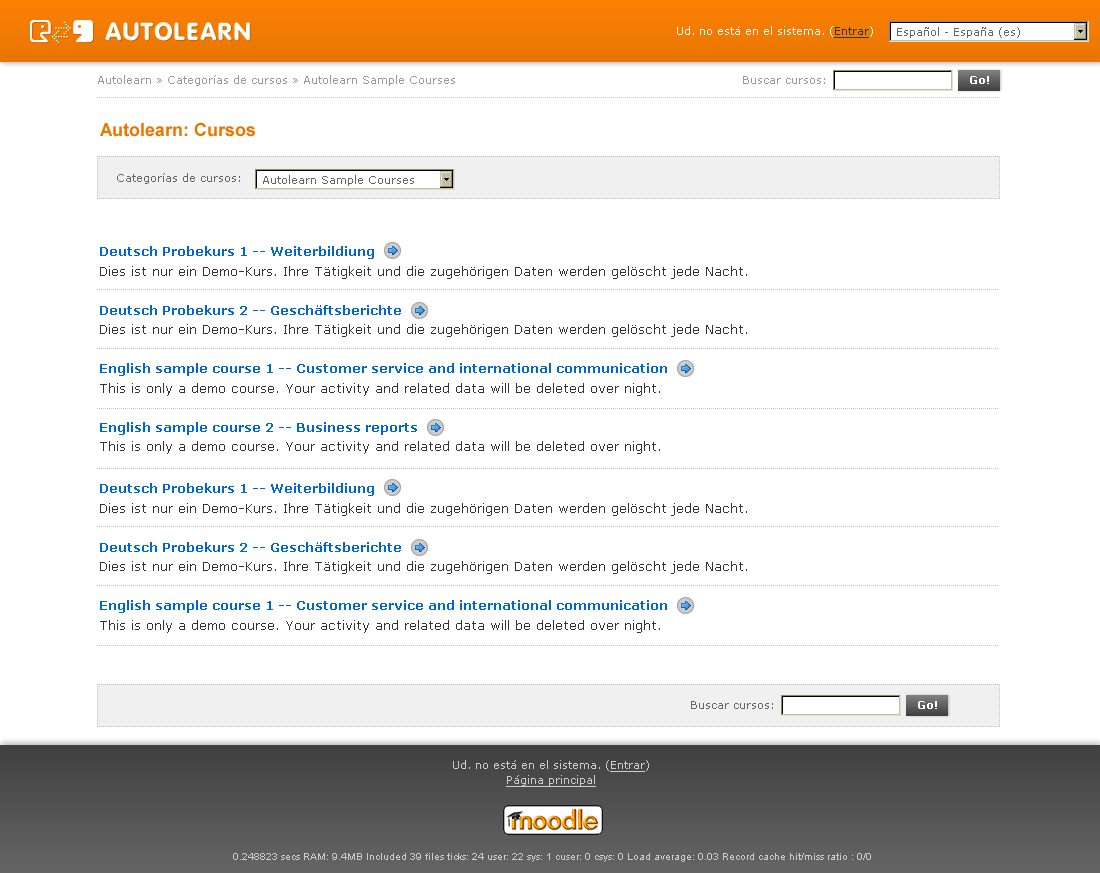Click the Go! button beside the header search
Screen dimensions: 1100x873
click(x=979, y=80)
